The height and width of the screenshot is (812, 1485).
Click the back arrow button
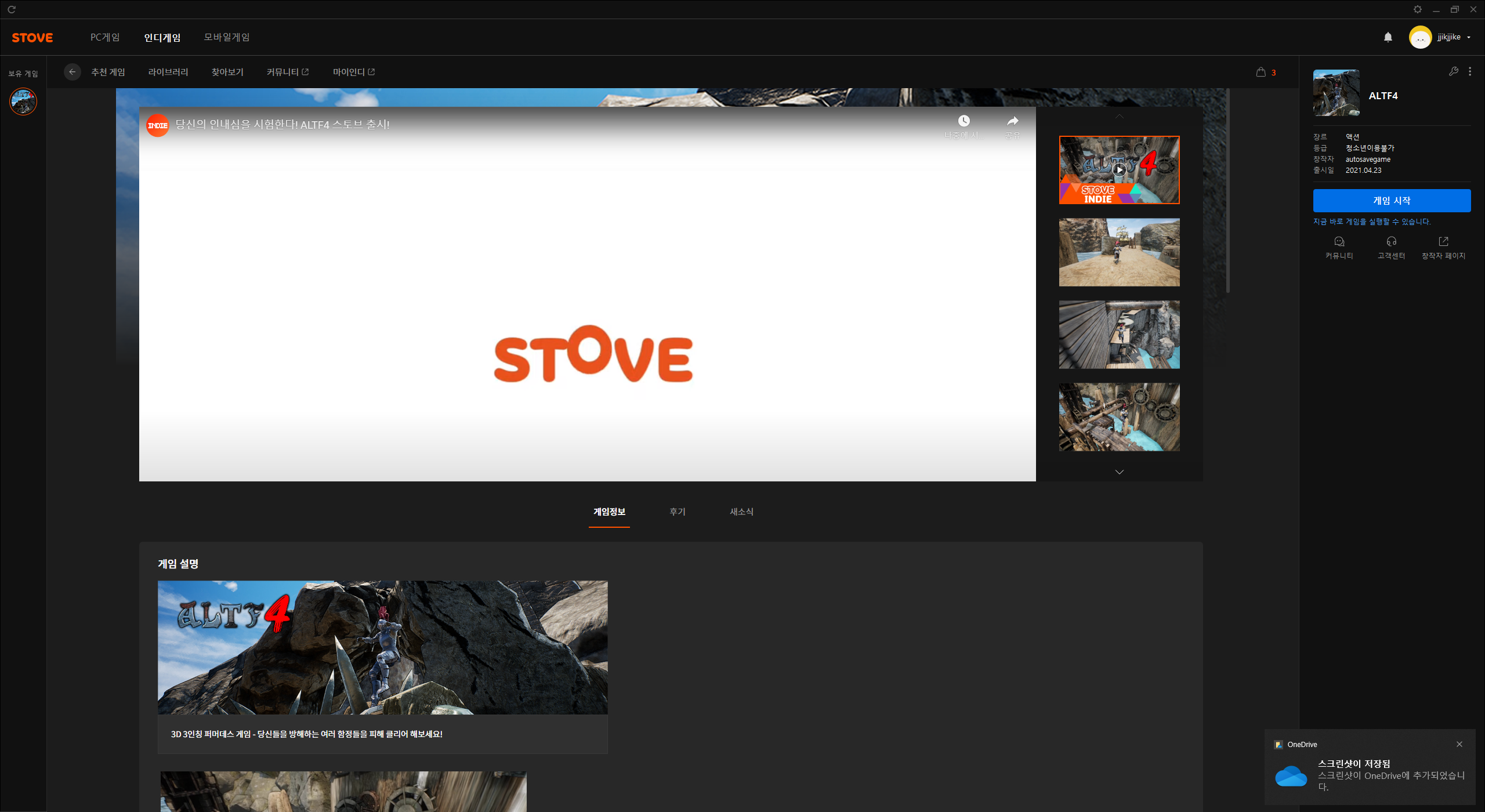click(x=72, y=72)
